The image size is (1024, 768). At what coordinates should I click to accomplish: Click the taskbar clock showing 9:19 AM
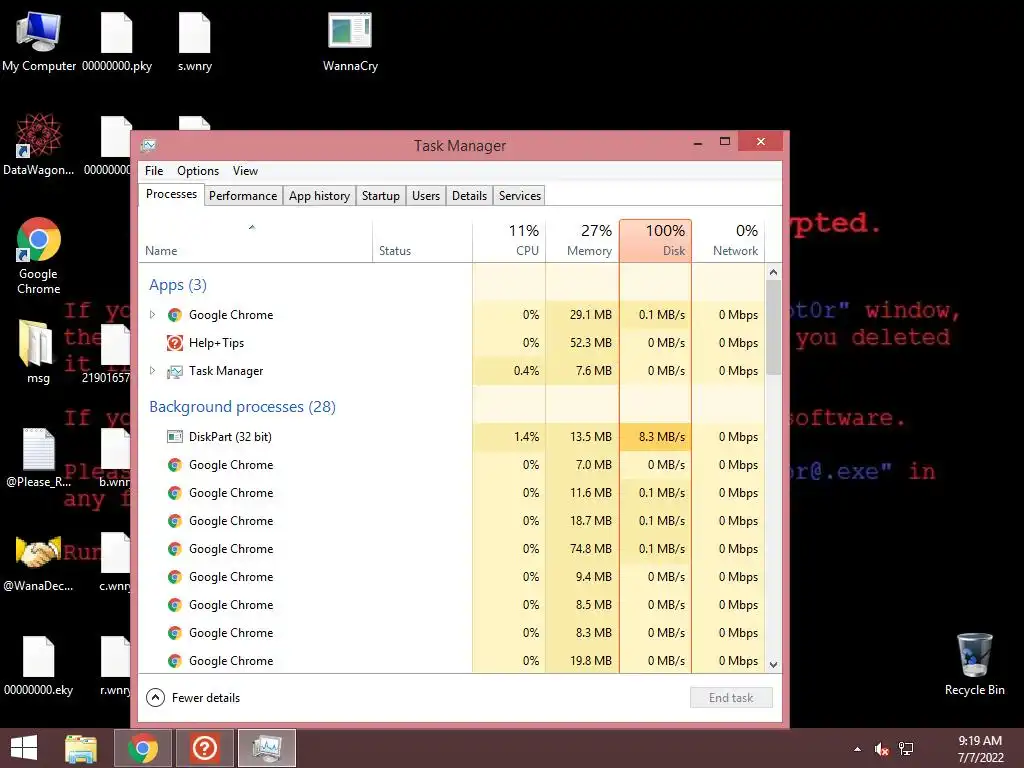point(980,749)
